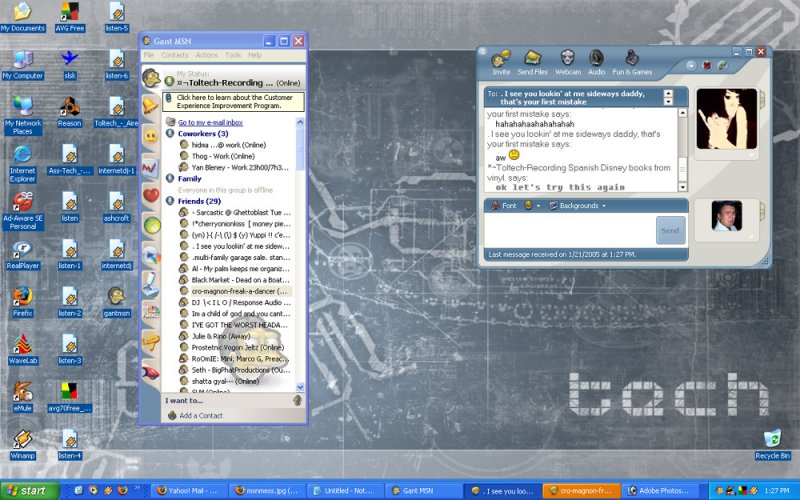Click the Send Files icon in chat window
This screenshot has height=500, width=800.
(x=532, y=63)
